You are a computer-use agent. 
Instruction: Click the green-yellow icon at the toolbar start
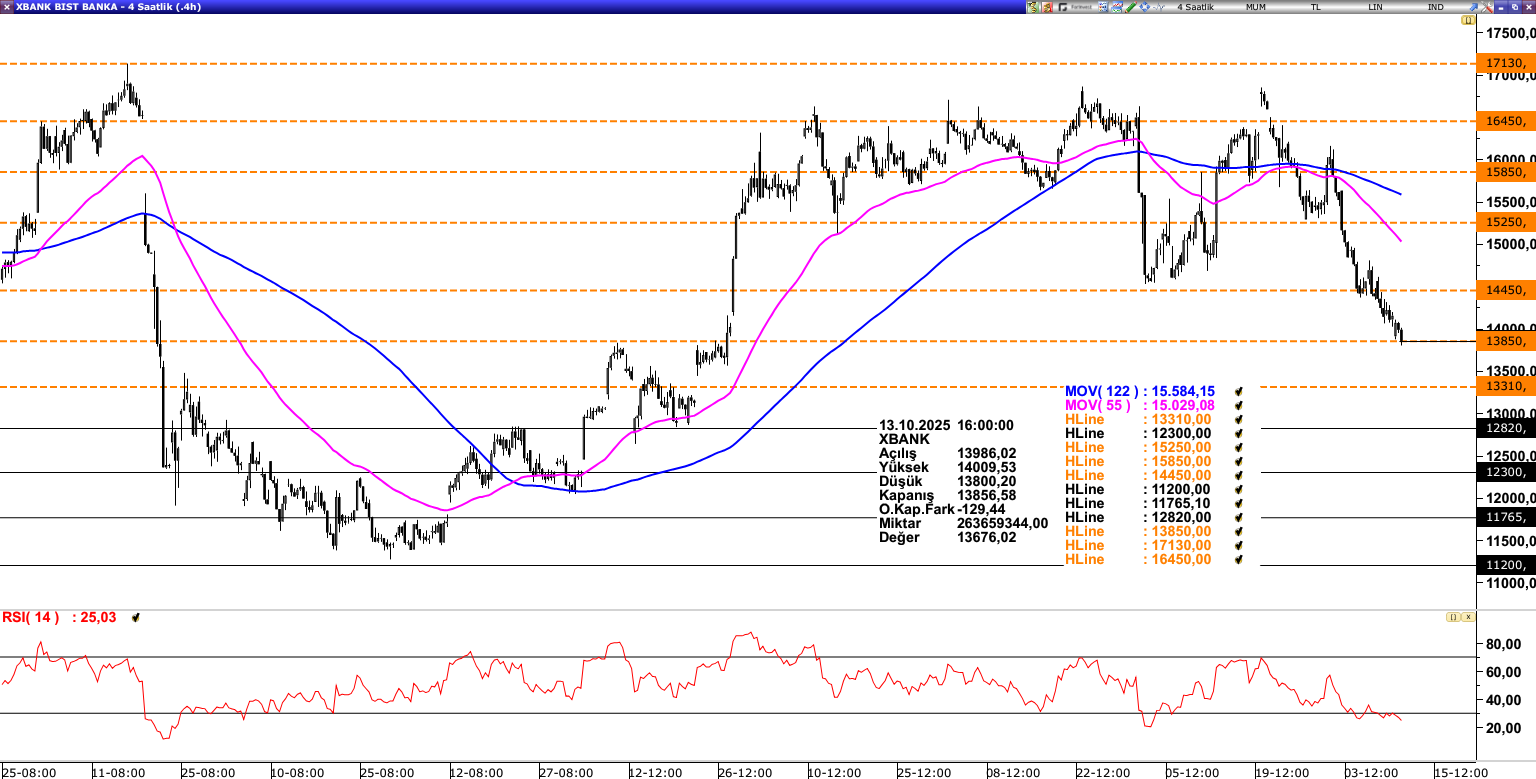(x=1033, y=7)
